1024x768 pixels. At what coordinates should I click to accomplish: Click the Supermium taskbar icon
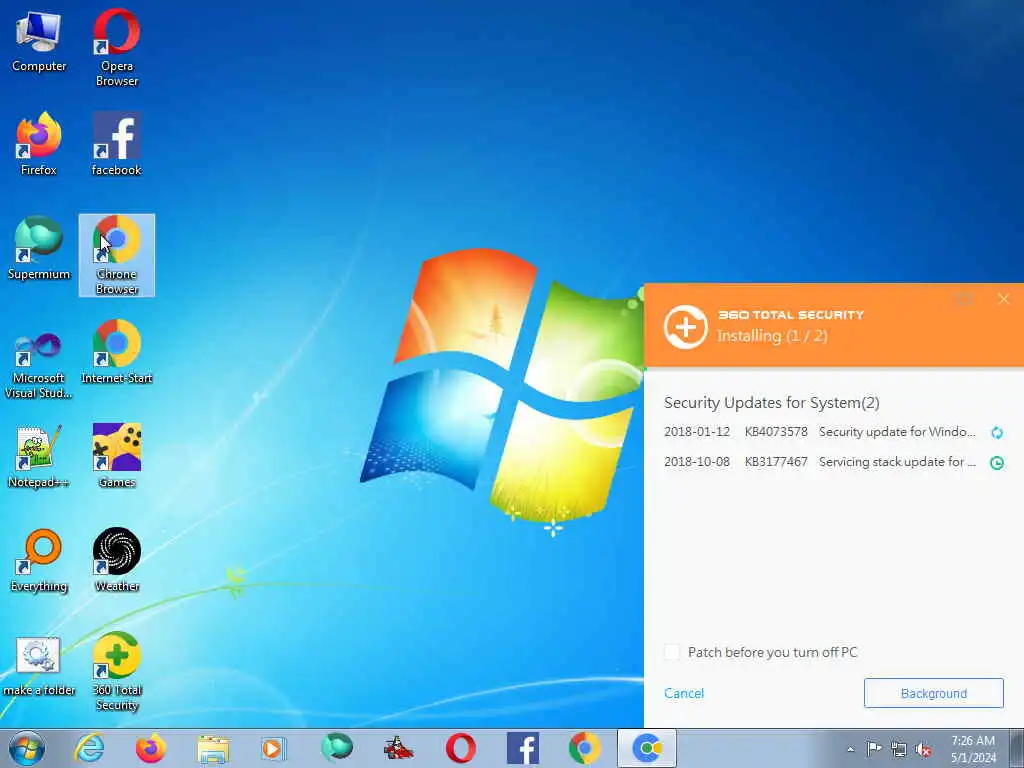336,748
